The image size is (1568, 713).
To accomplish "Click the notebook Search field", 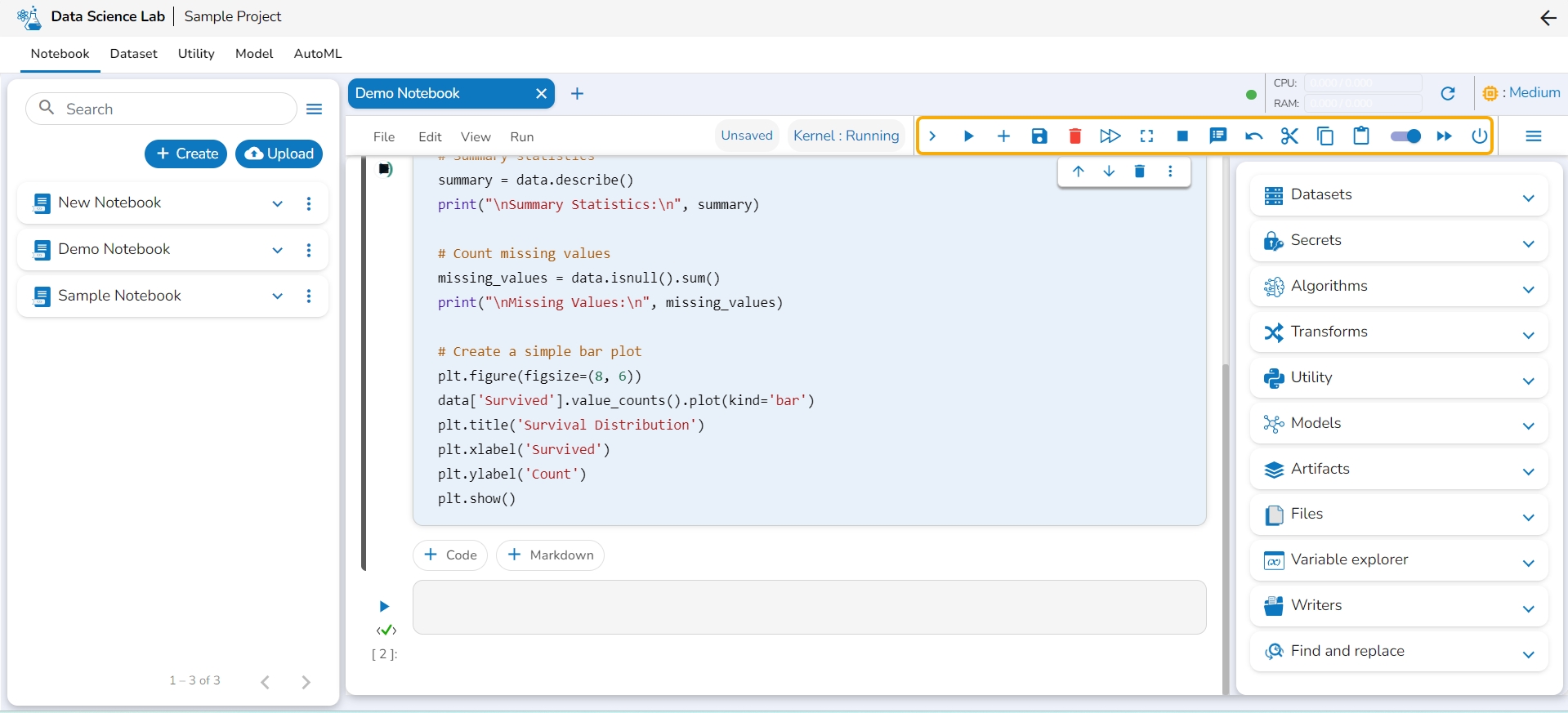I will click(172, 109).
